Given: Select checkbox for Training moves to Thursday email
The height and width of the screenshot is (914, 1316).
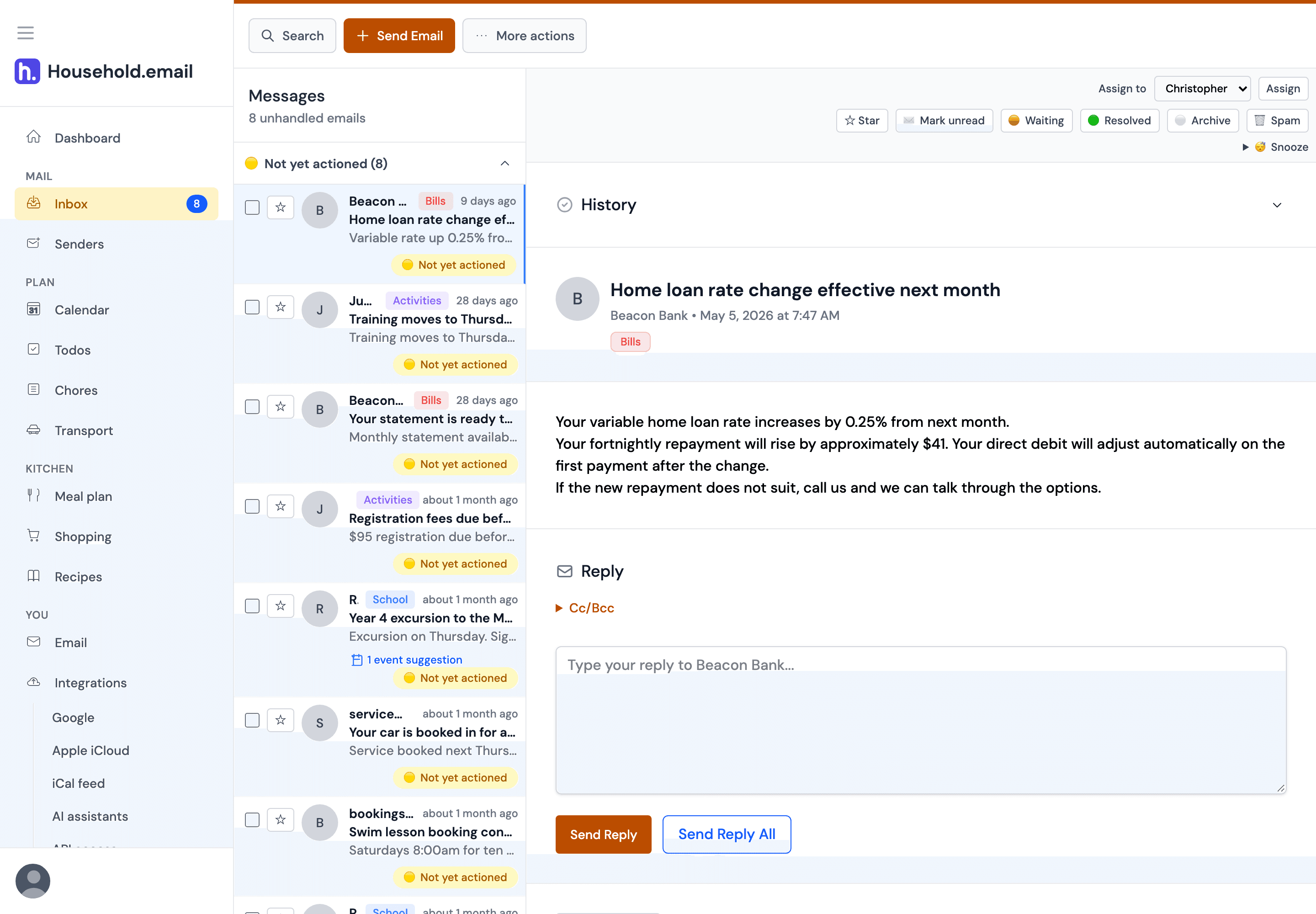Looking at the screenshot, I should 252,307.
